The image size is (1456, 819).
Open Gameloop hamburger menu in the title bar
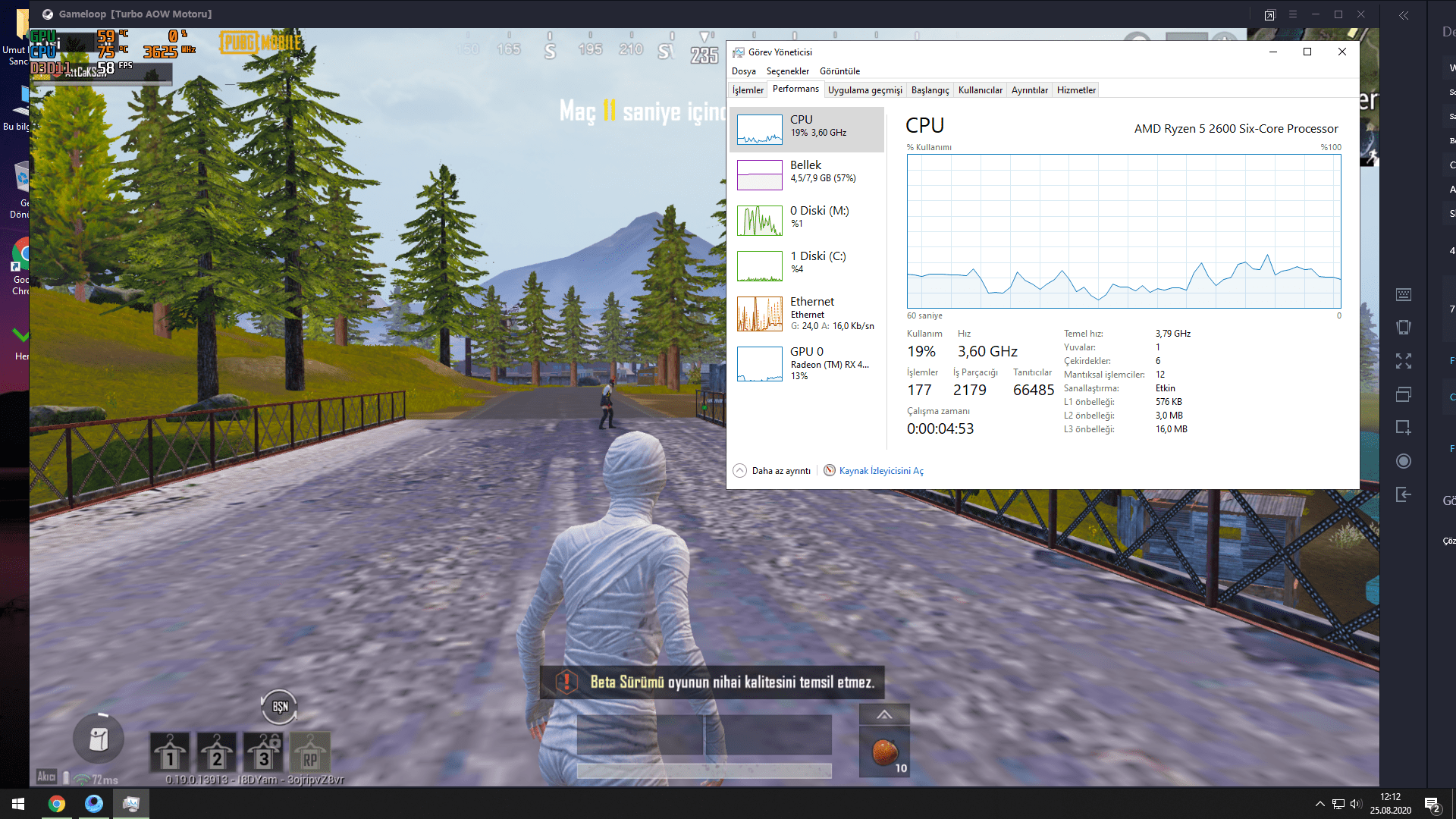click(1293, 14)
